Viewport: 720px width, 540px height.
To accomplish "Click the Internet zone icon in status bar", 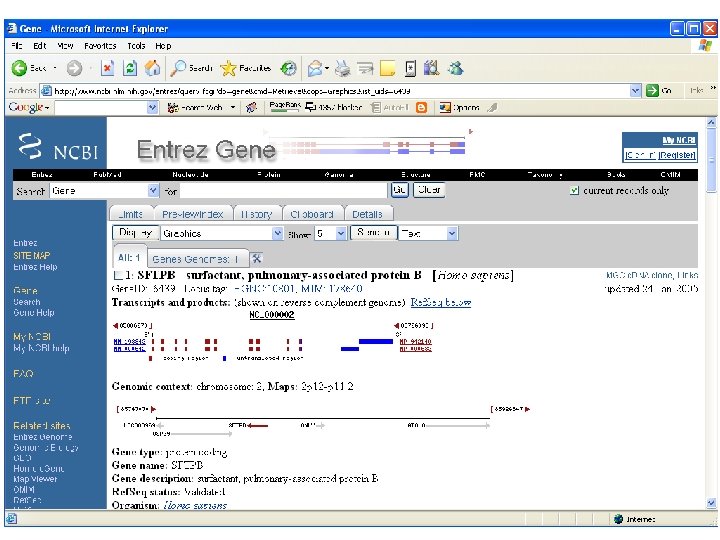I will coord(619,519).
